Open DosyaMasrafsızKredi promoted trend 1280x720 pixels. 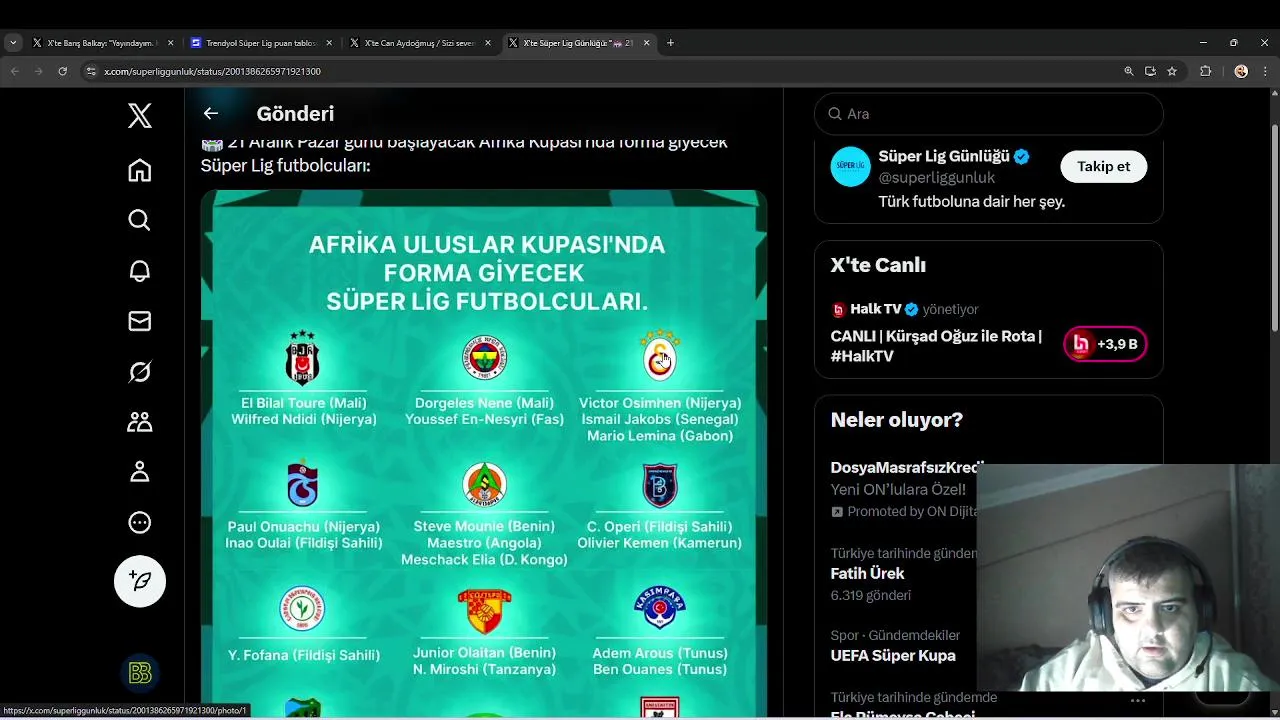coord(906,468)
